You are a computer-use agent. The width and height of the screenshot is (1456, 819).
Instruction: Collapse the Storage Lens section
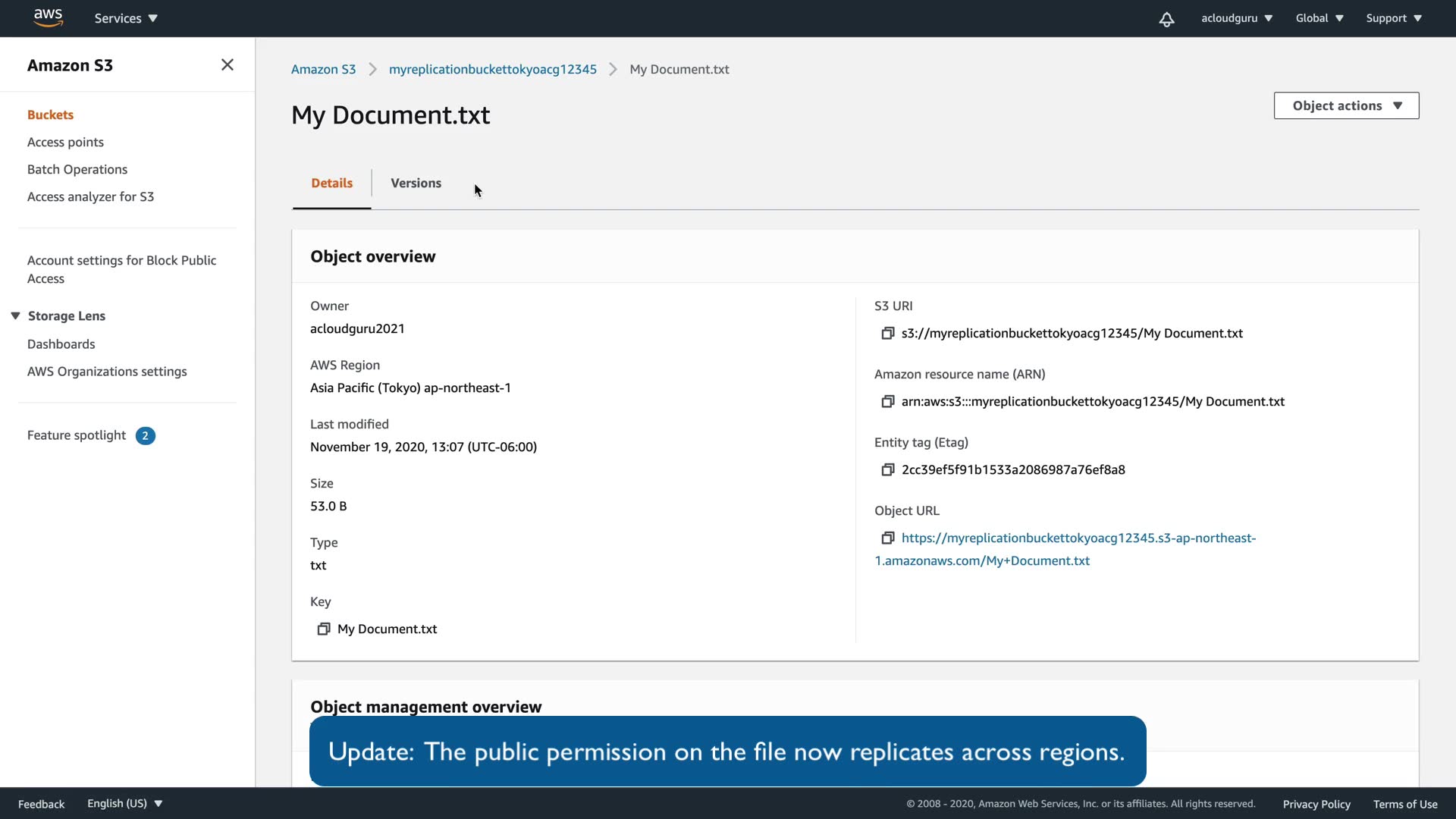point(15,316)
